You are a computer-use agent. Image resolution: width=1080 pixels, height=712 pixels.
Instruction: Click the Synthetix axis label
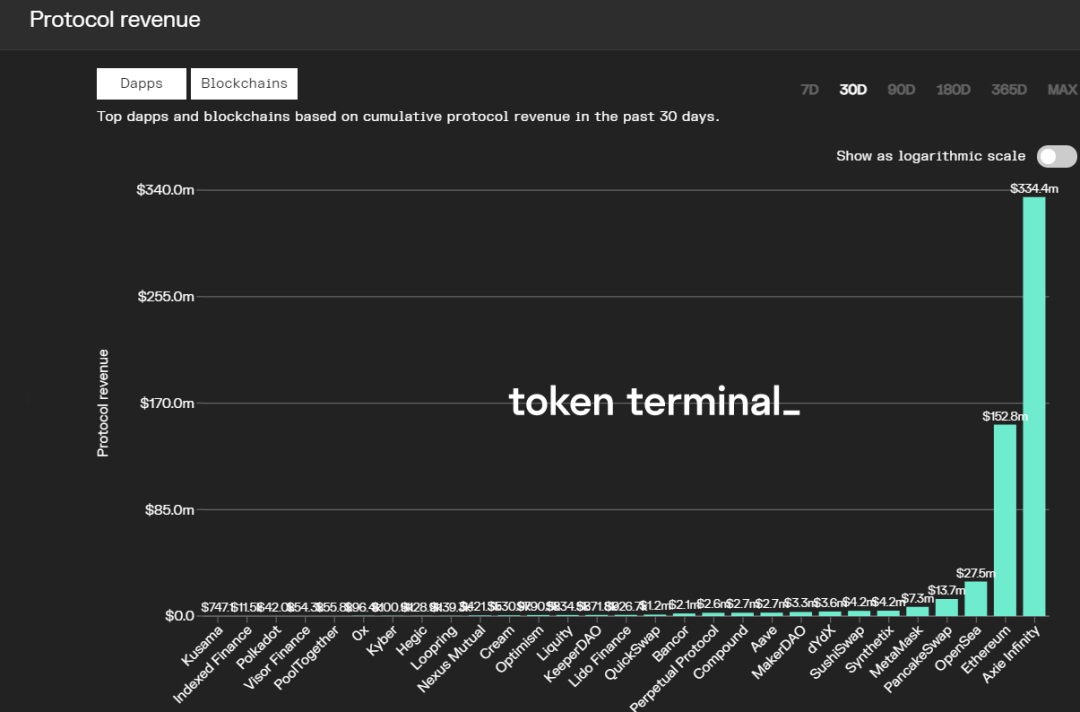pyautogui.click(x=869, y=650)
